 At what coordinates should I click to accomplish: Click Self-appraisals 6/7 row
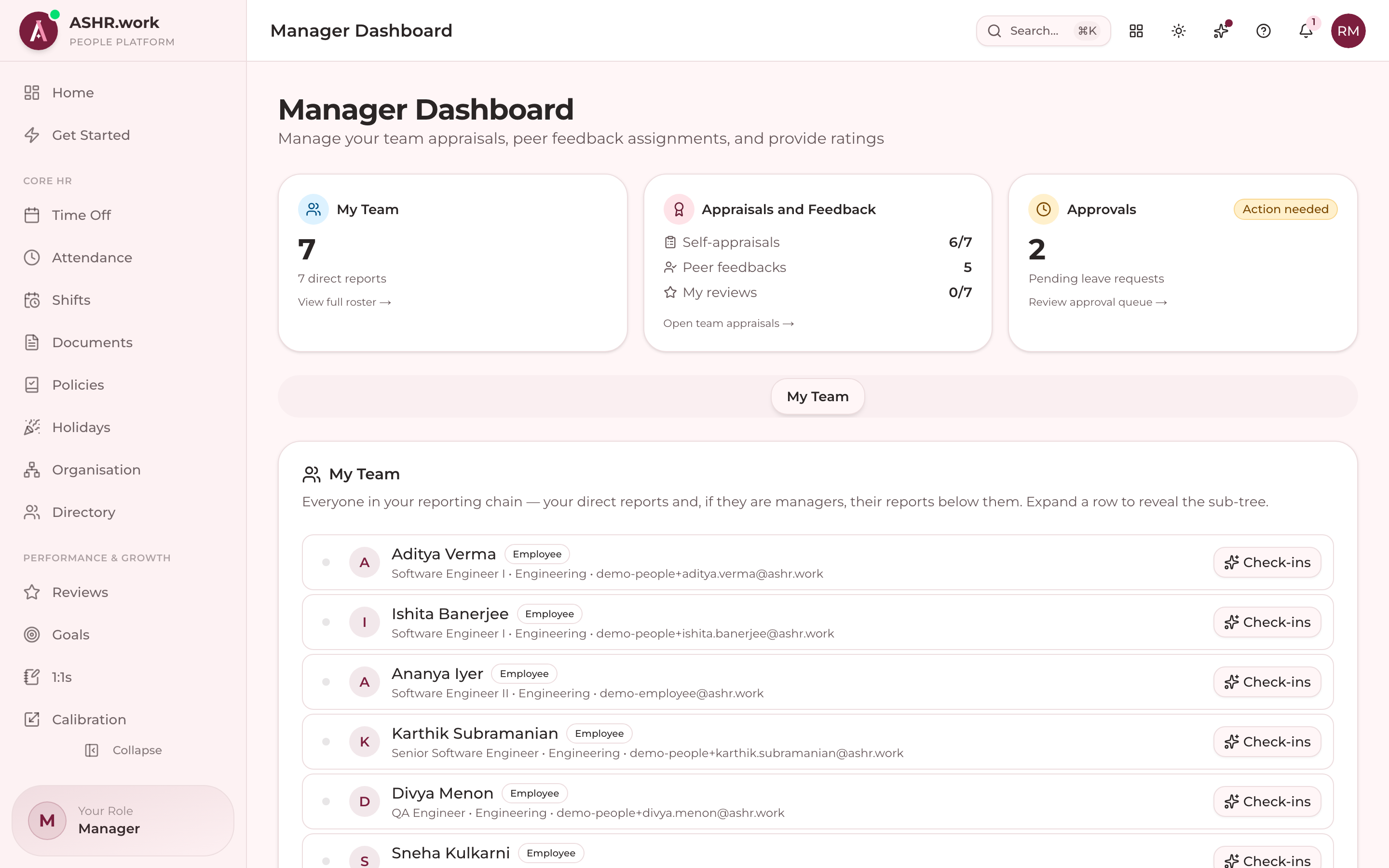(817, 242)
